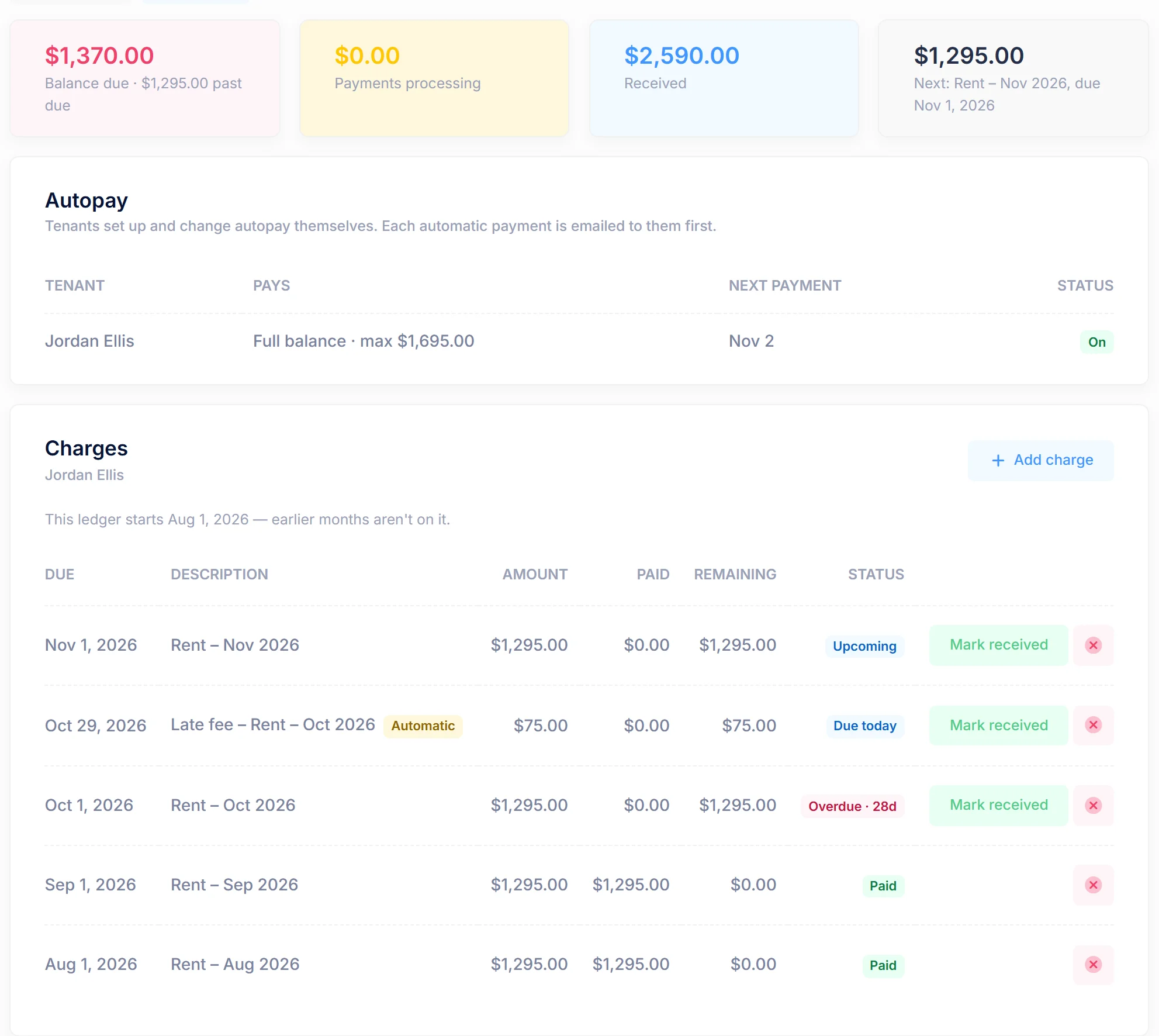Screen dimensions: 1159x1036
Task: Select the Paid badge for Aug 2026 rent
Action: click(x=883, y=965)
